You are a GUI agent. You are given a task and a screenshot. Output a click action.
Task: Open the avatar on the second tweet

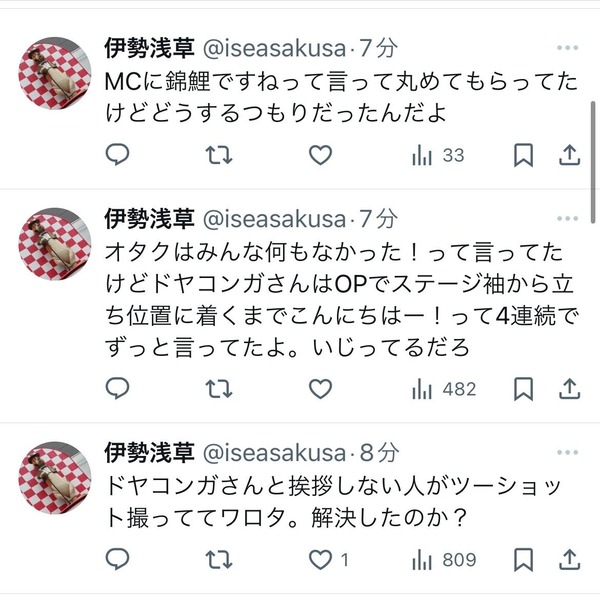point(55,244)
